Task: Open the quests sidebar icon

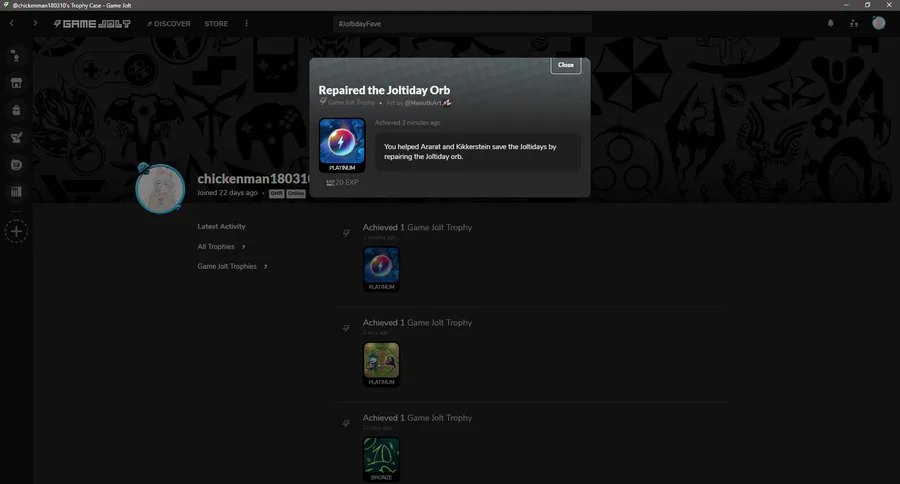Action: point(16,137)
